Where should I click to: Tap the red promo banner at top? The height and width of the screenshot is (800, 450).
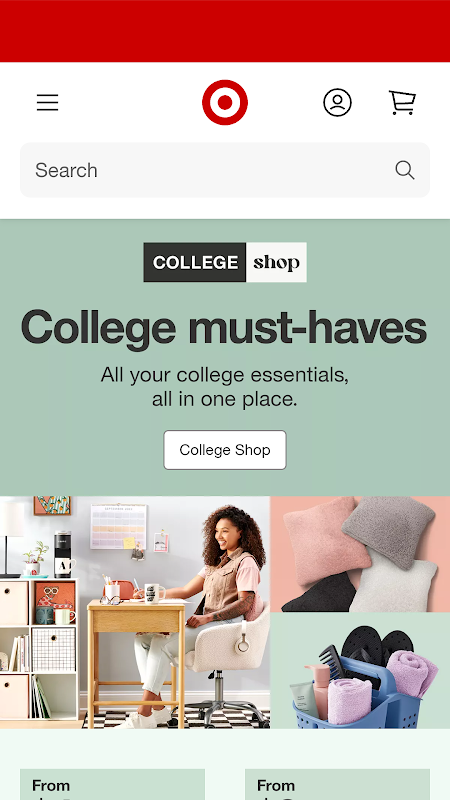(x=225, y=31)
